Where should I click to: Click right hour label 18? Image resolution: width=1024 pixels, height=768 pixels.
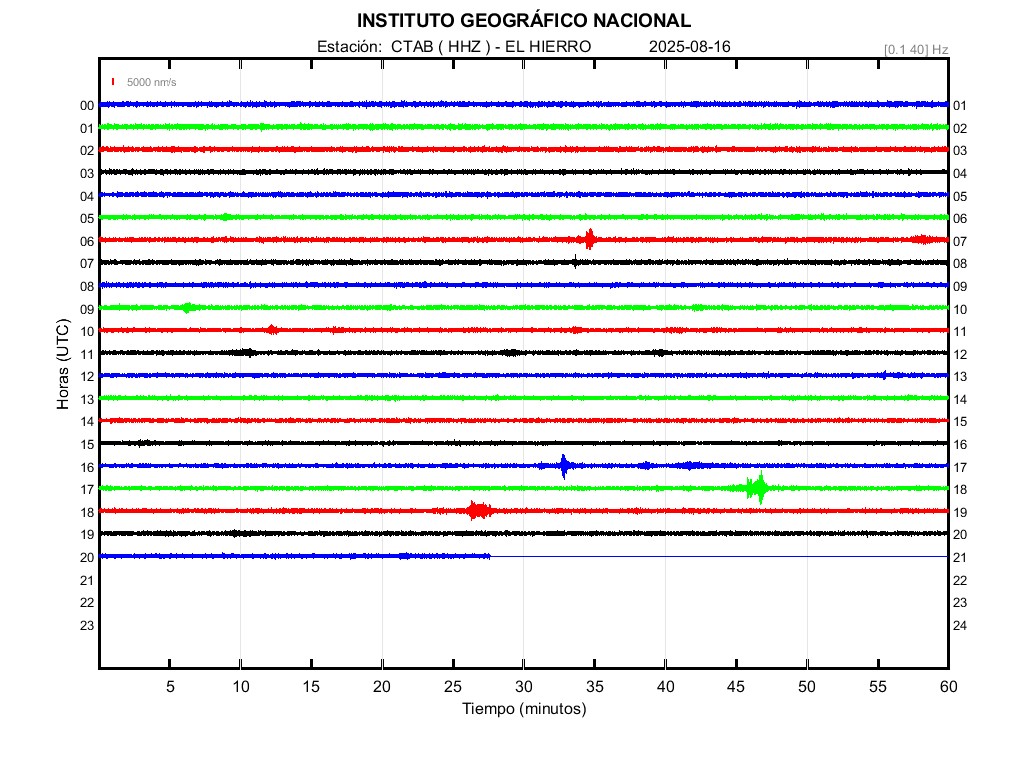point(960,490)
